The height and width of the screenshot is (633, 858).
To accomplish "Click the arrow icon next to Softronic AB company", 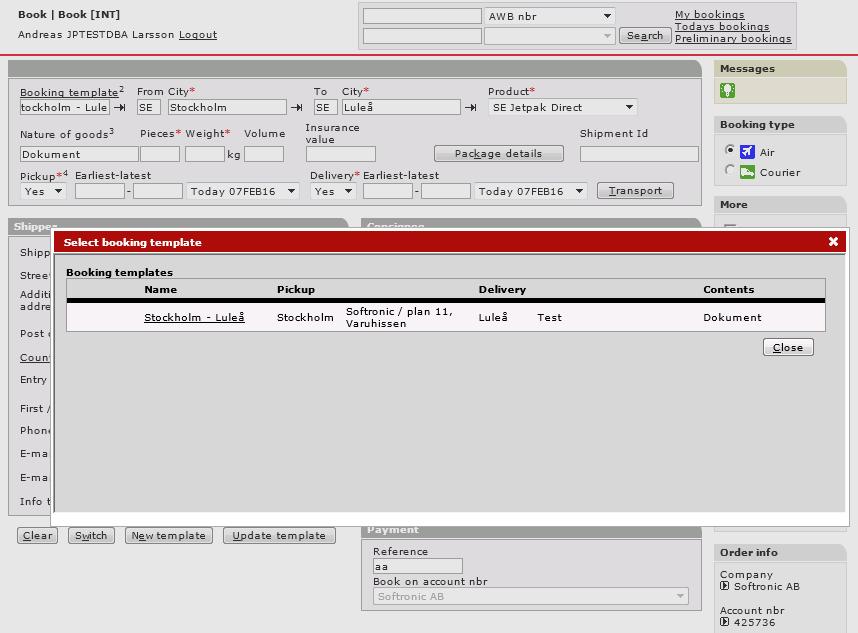I will click(x=724, y=586).
